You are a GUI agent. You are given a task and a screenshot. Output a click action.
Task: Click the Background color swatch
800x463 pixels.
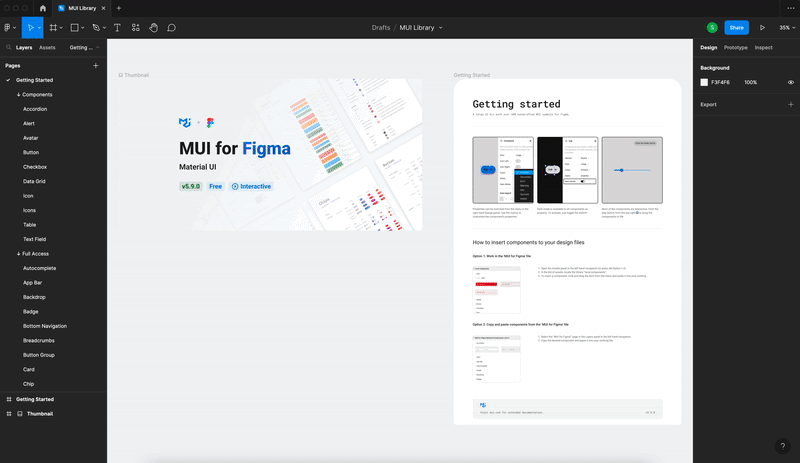pyautogui.click(x=704, y=82)
